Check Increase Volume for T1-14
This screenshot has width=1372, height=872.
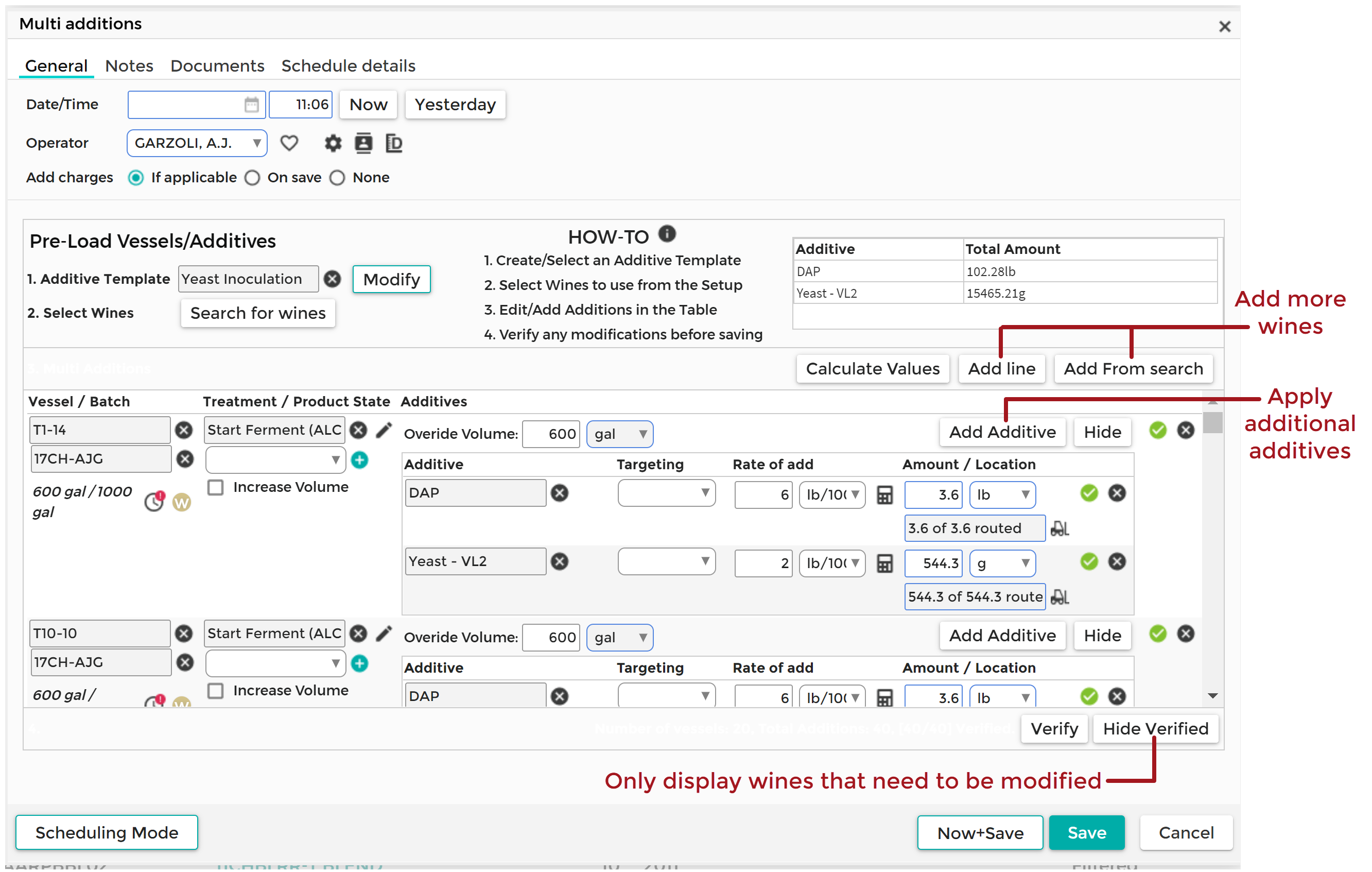point(215,487)
